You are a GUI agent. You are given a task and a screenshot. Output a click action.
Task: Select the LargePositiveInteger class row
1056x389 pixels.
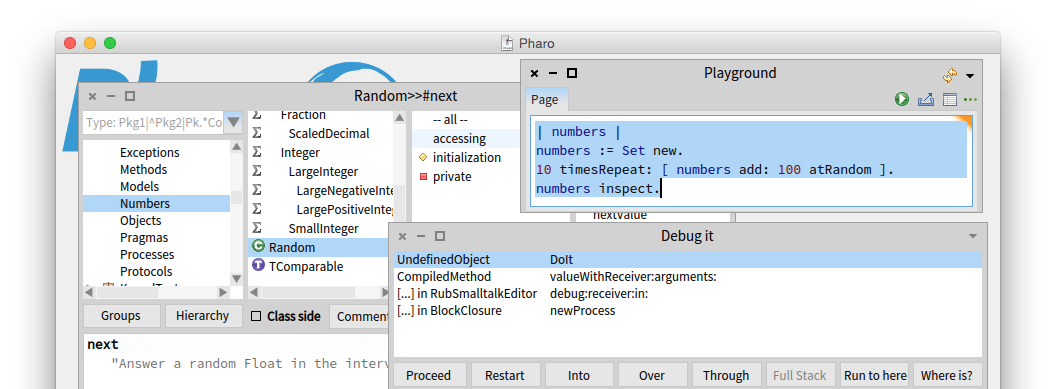tap(321, 209)
